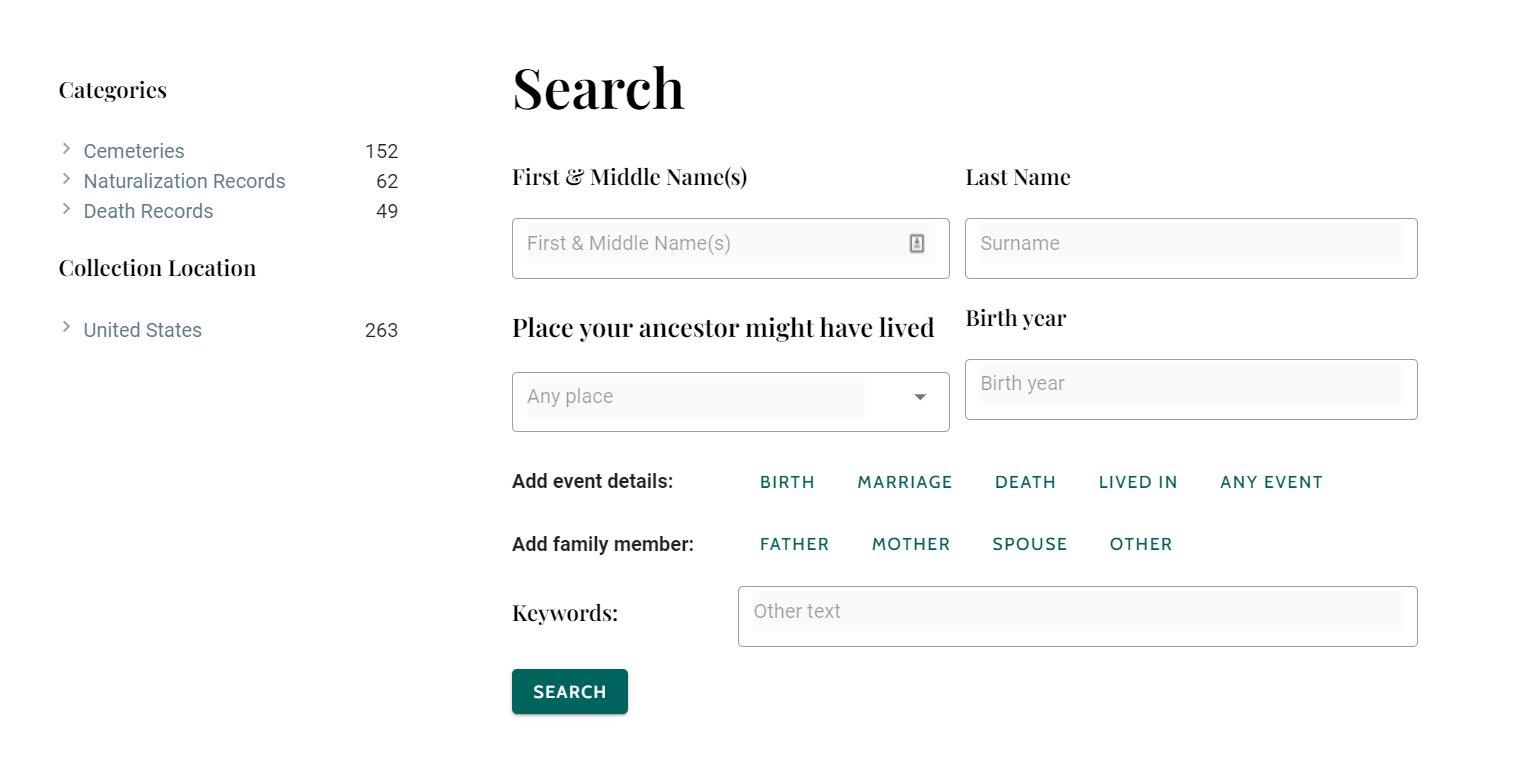
Task: Open the Cemeteries category link
Action: [x=134, y=151]
